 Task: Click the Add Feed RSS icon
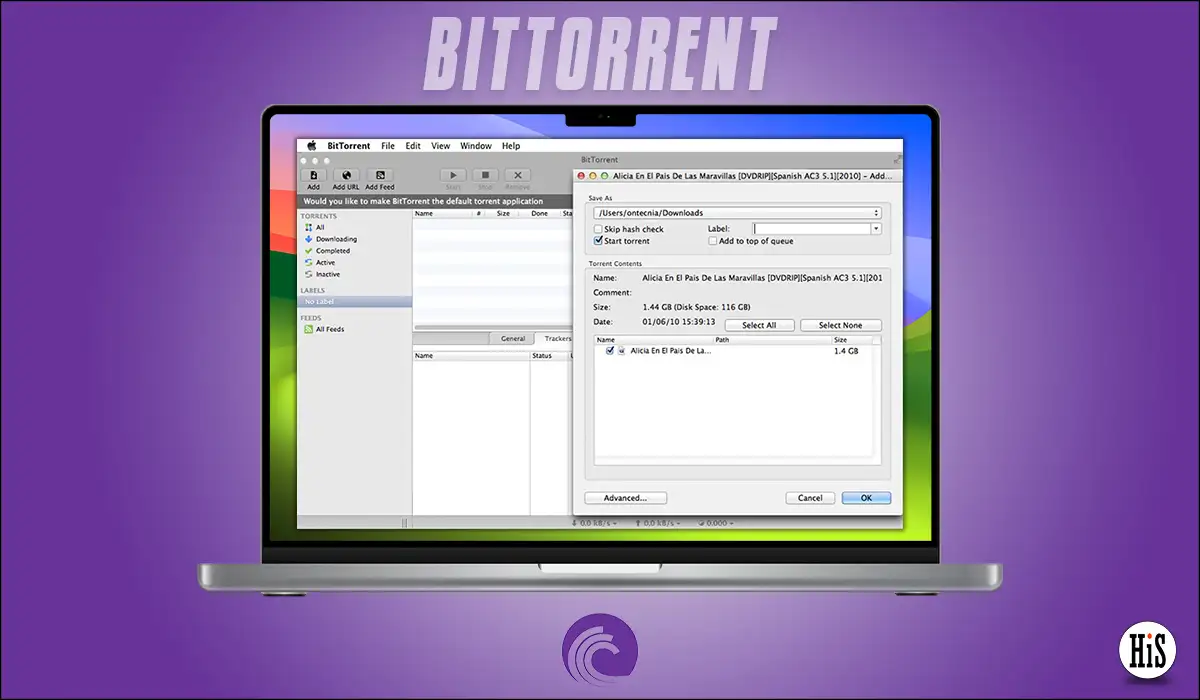pyautogui.click(x=379, y=175)
